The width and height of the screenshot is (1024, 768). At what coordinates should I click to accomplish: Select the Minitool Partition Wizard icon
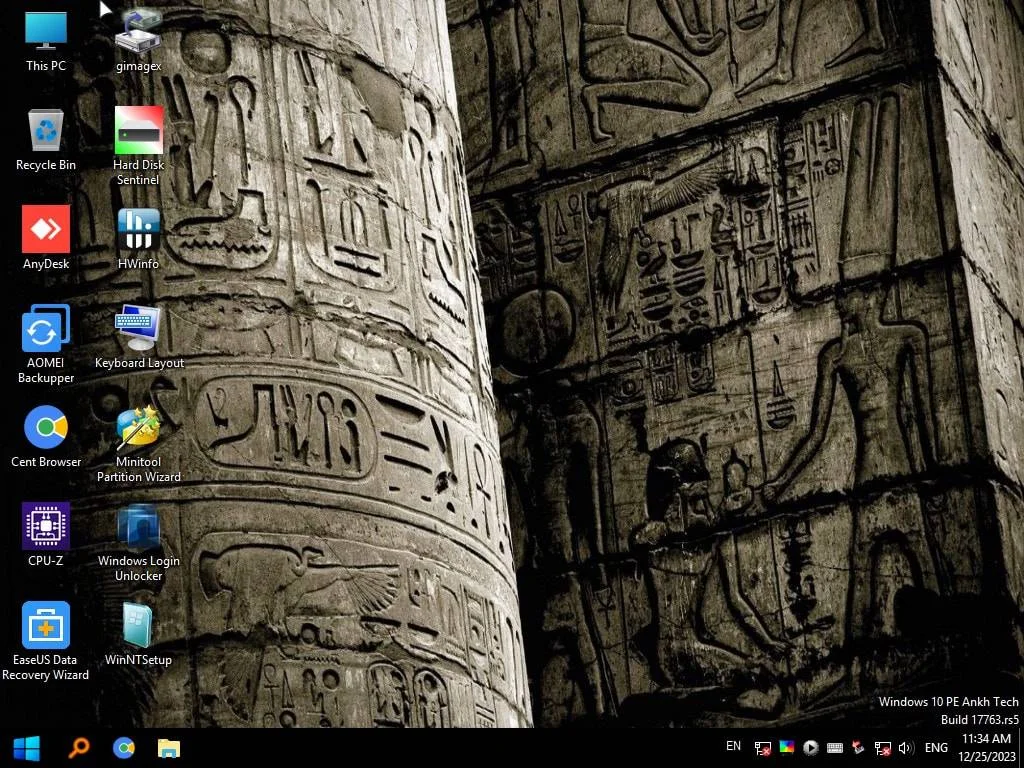[x=138, y=444]
